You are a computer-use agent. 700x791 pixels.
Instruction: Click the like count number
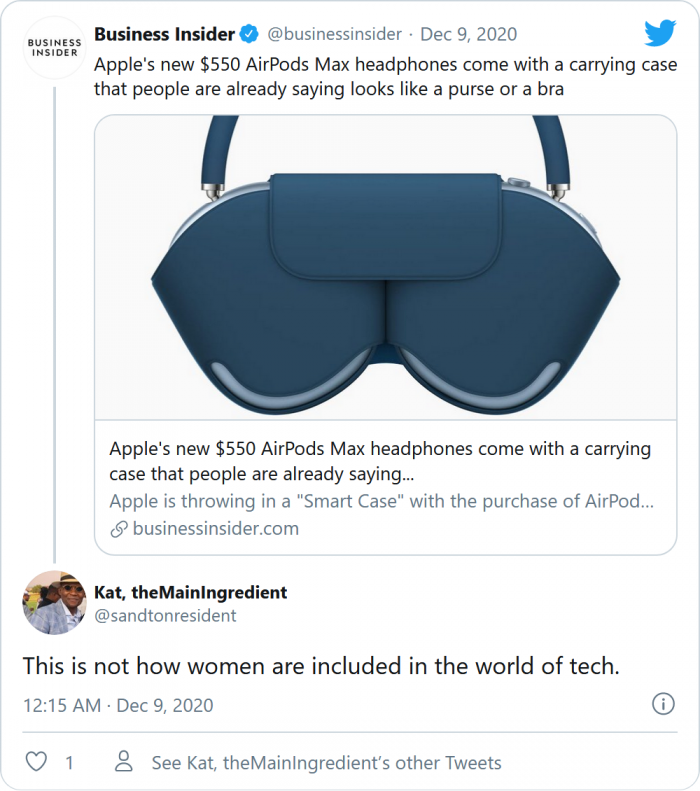coord(70,763)
